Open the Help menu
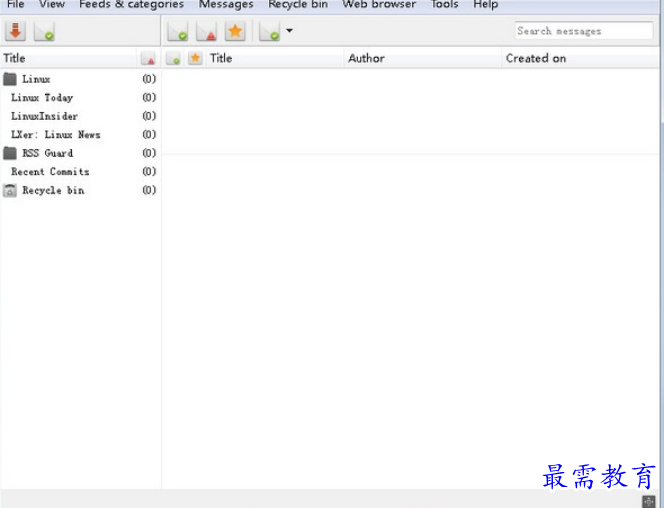664x508 pixels. coord(486,4)
